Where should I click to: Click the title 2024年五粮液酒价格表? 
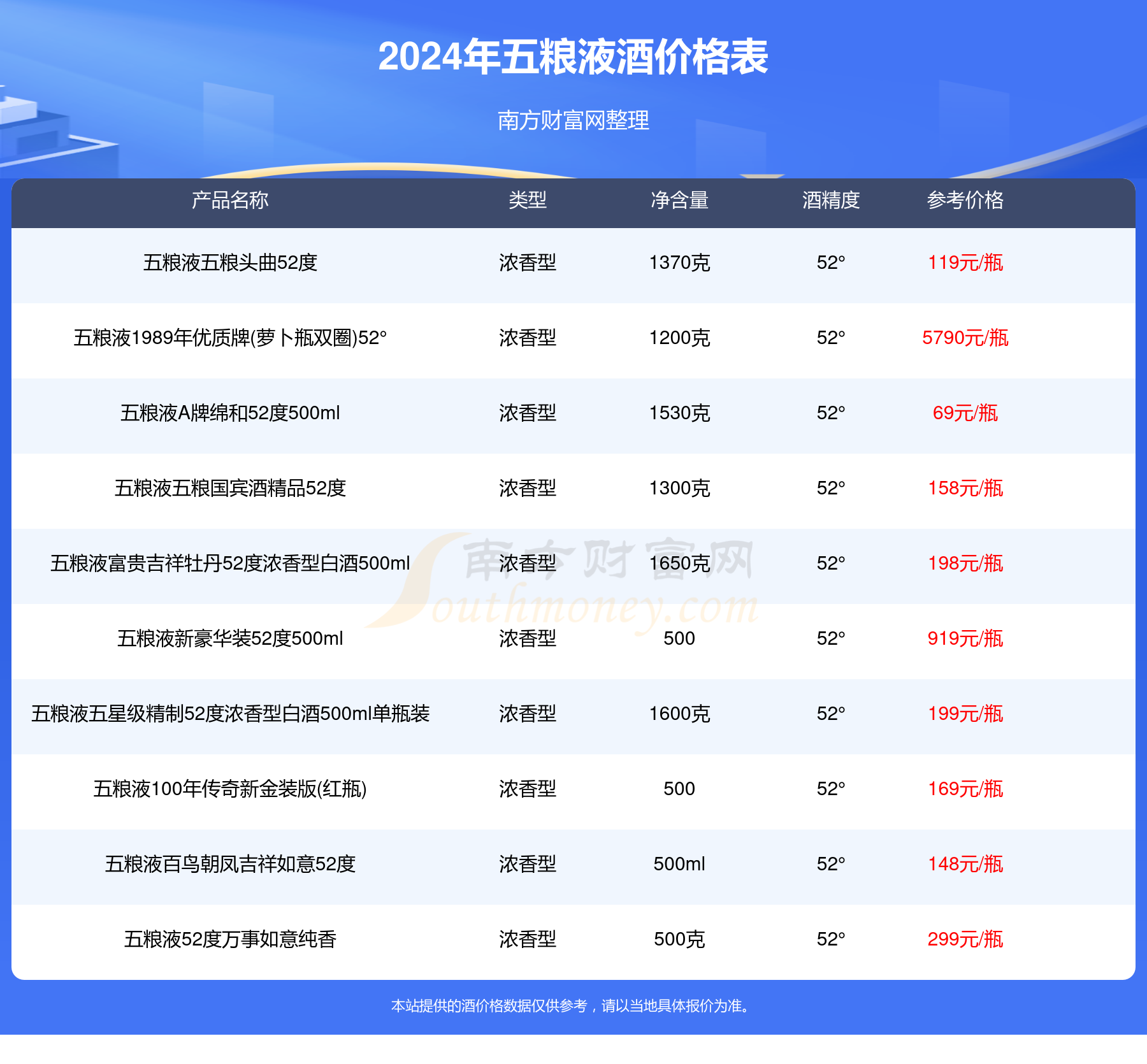click(573, 57)
